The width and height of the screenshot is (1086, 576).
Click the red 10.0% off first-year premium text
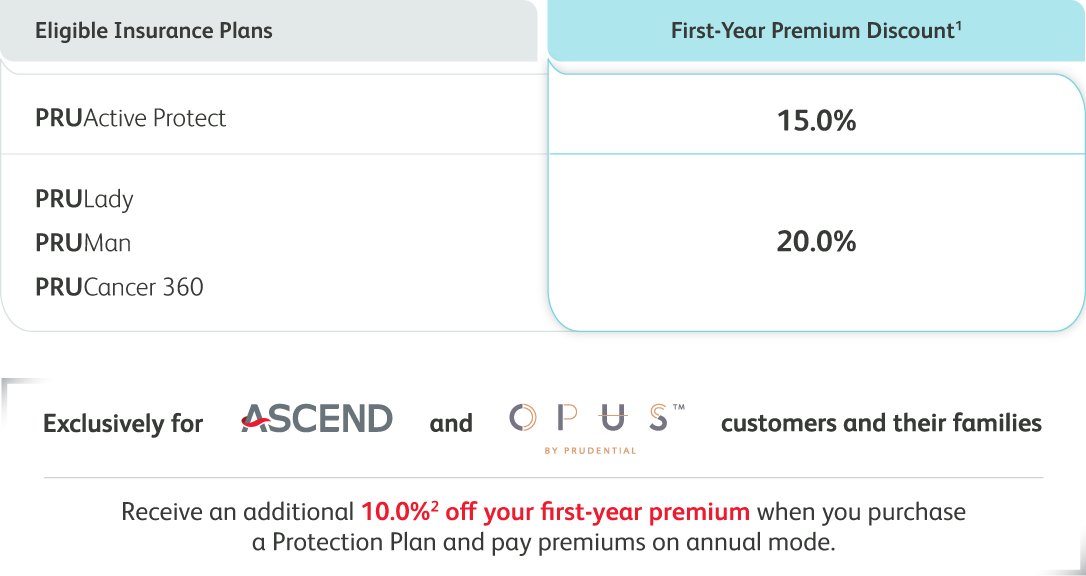[555, 512]
